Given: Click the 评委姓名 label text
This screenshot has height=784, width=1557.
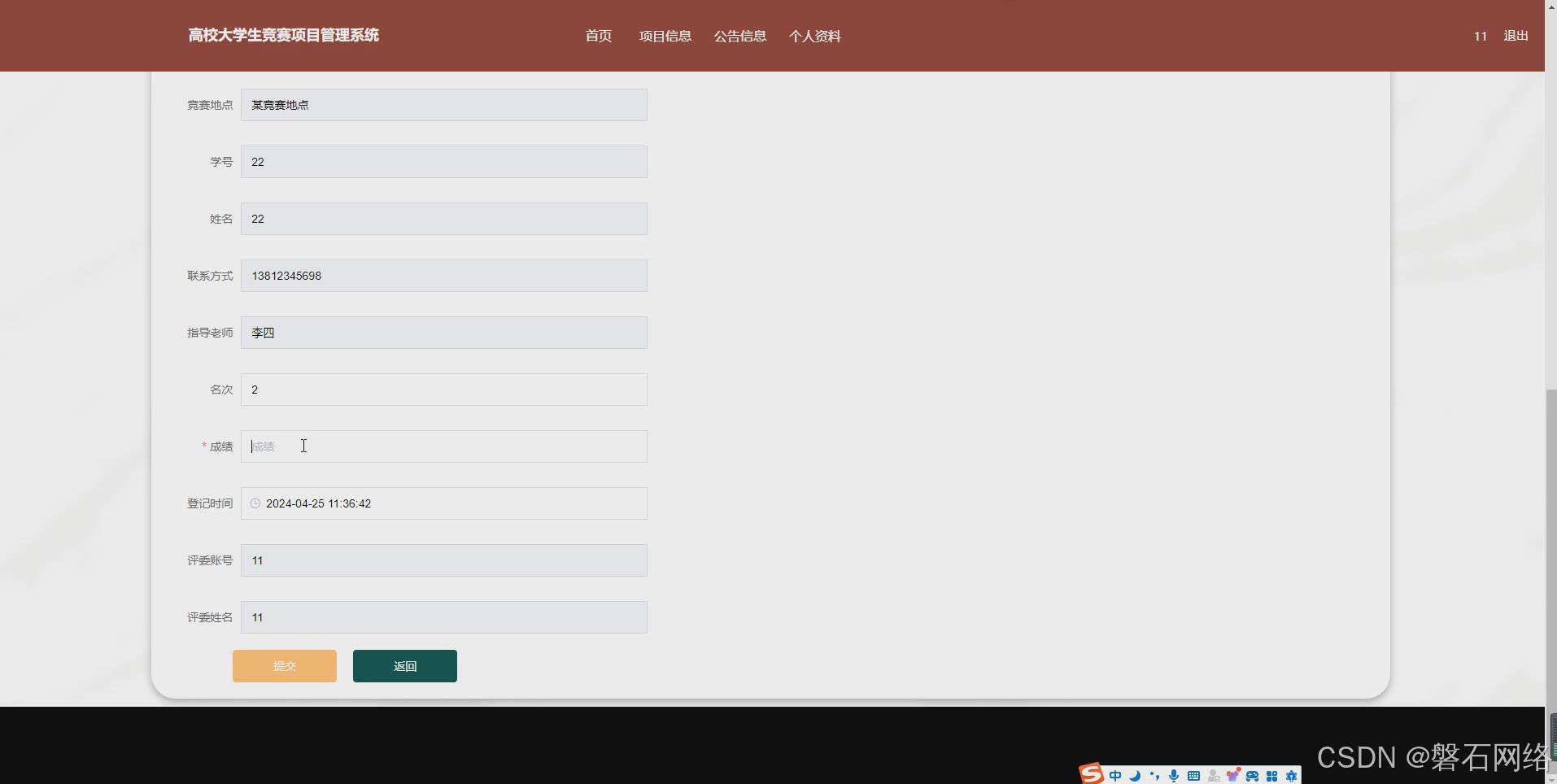Looking at the screenshot, I should 210,617.
